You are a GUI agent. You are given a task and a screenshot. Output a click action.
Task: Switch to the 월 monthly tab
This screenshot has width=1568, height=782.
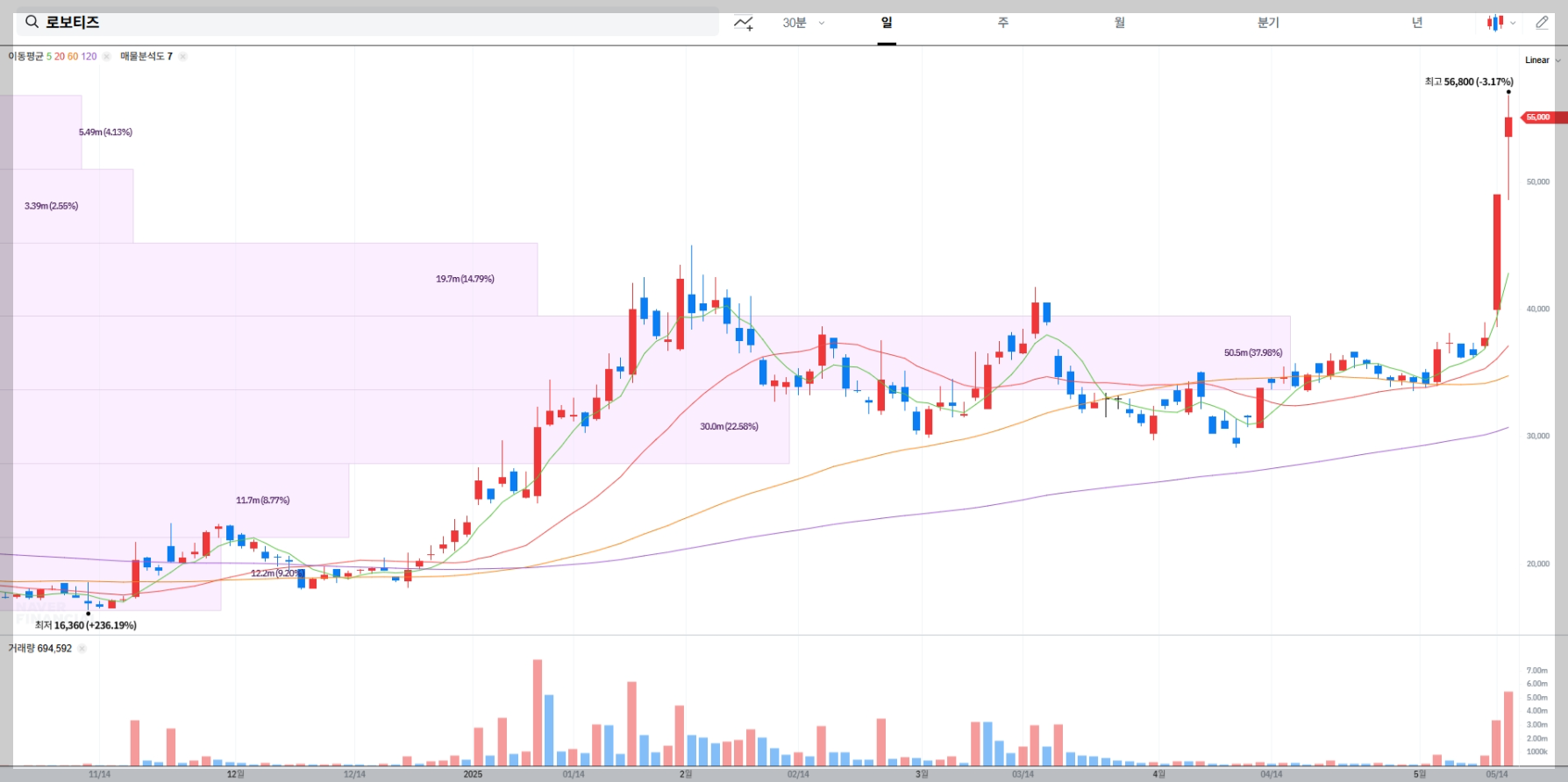click(x=1120, y=23)
